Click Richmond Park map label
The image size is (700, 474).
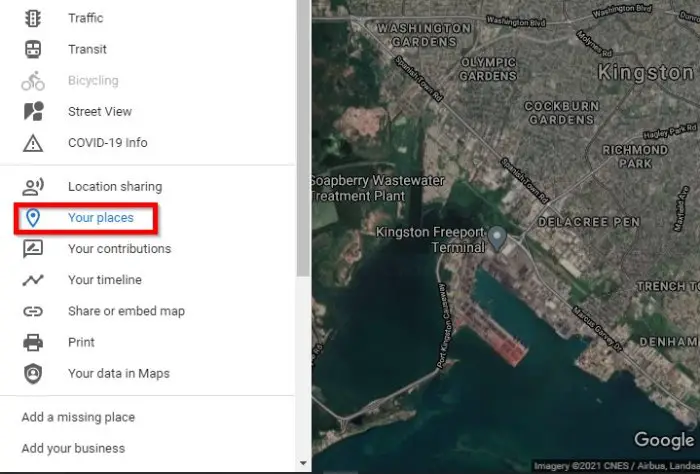point(635,157)
